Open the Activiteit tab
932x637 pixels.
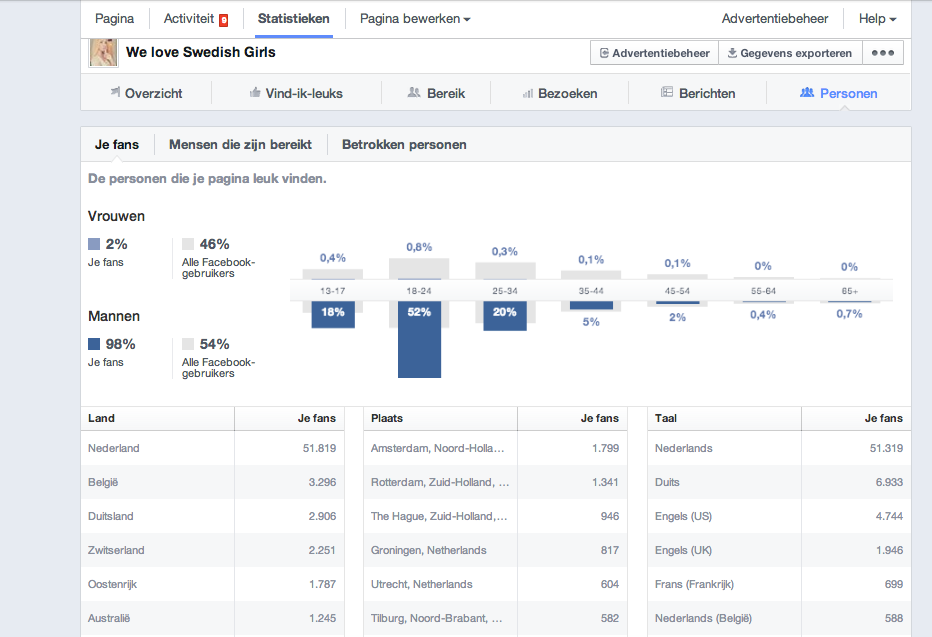(188, 19)
